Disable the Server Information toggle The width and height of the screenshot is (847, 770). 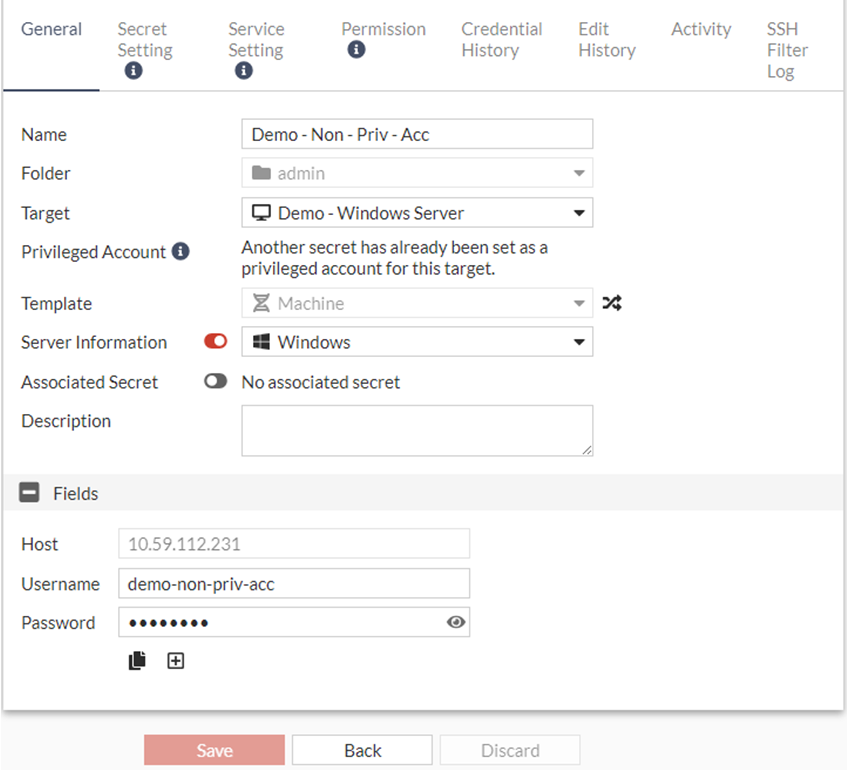[x=216, y=341]
